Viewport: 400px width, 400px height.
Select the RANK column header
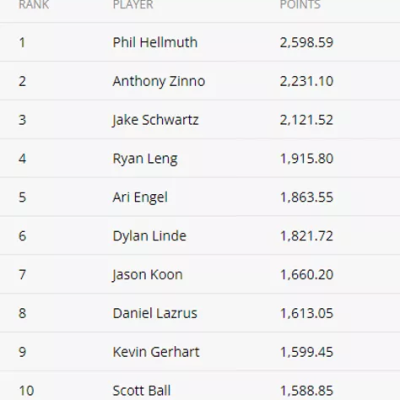point(34,5)
